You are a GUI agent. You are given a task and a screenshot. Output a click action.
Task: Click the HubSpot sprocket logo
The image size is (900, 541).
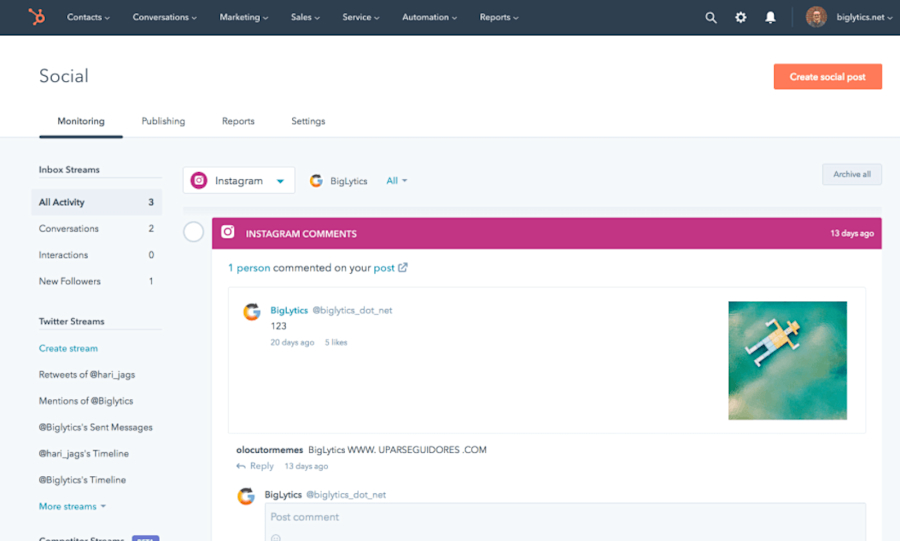pos(37,17)
